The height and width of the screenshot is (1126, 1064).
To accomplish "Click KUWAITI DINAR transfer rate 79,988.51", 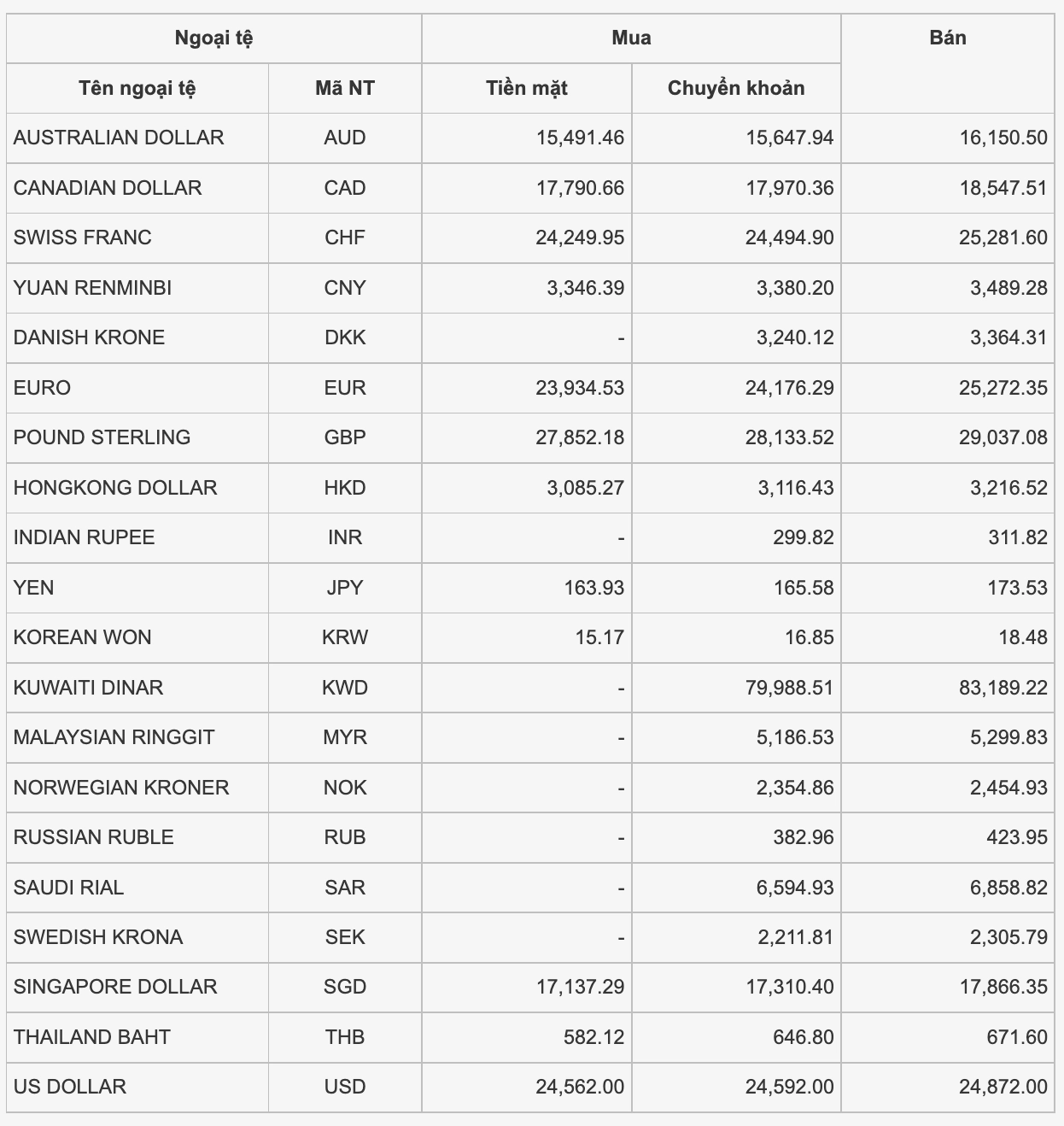I will tap(789, 688).
